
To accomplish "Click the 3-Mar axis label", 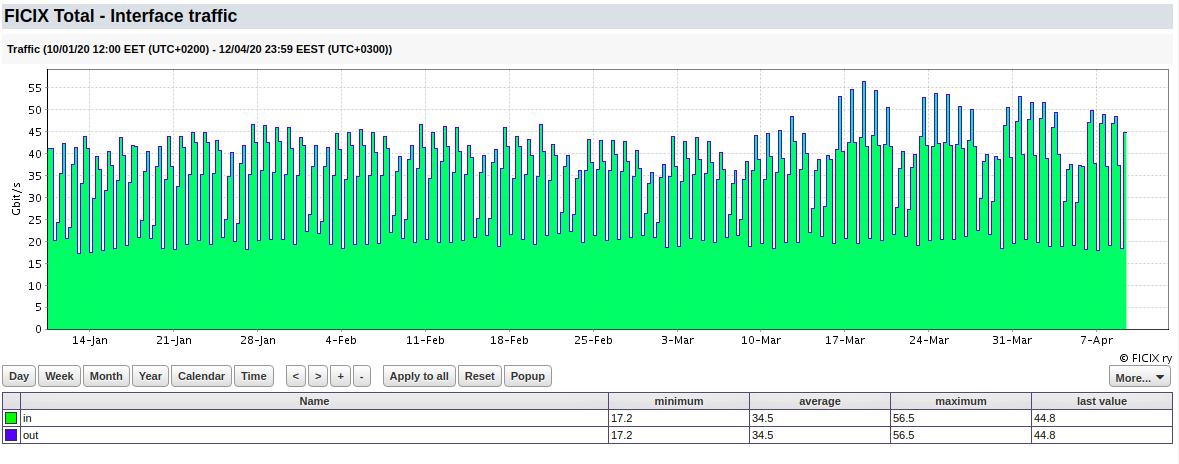I will (677, 340).
